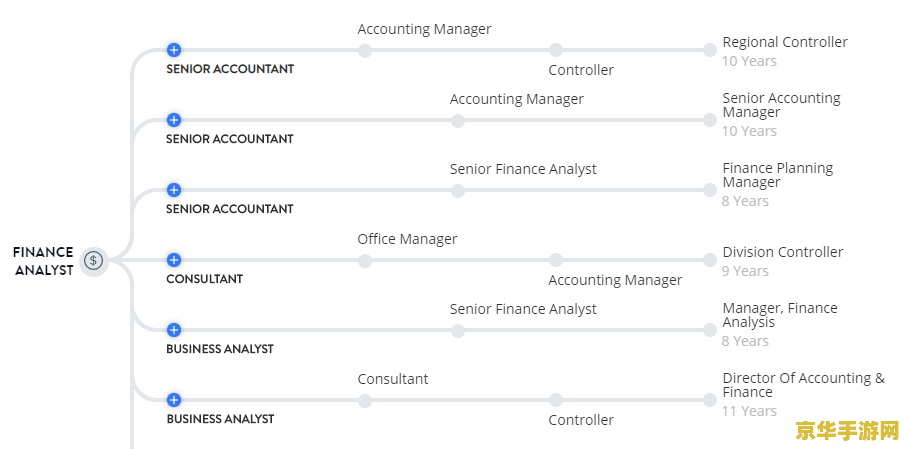The width and height of the screenshot is (905, 449).
Task: Click the FINANCE ANALYST root label
Action: coord(43,261)
